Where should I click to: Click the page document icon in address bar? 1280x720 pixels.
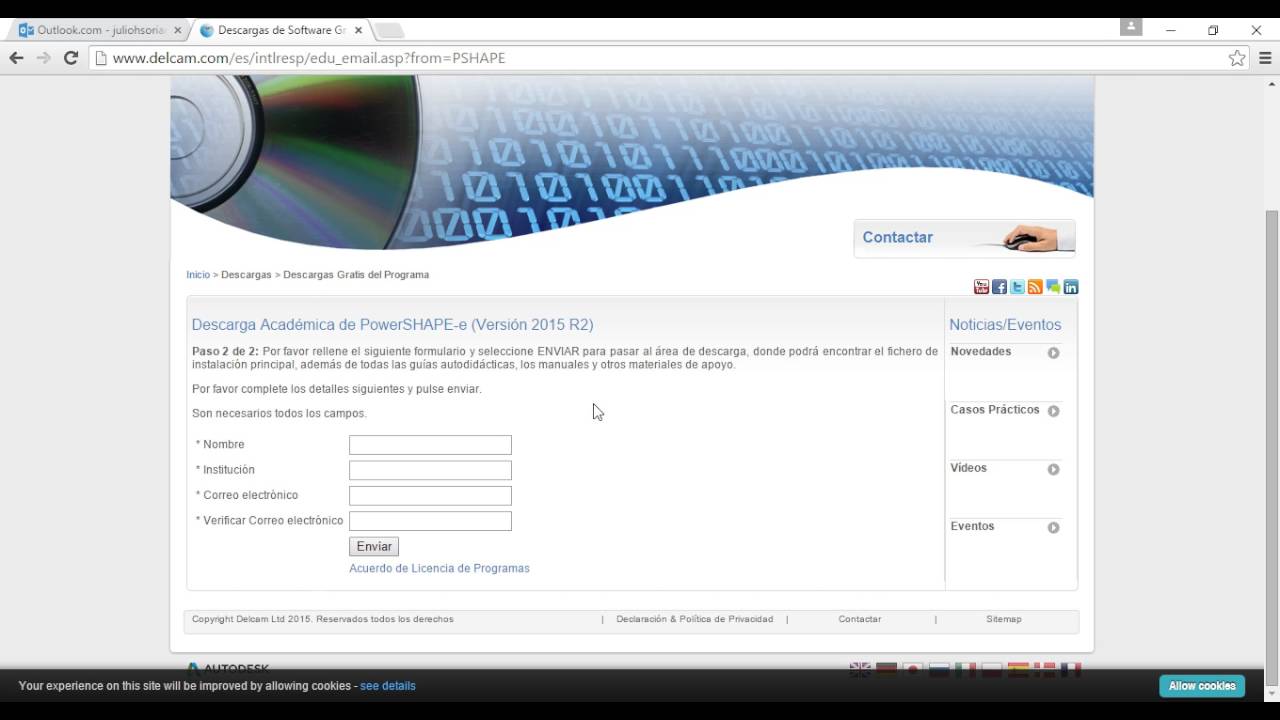[x=100, y=58]
